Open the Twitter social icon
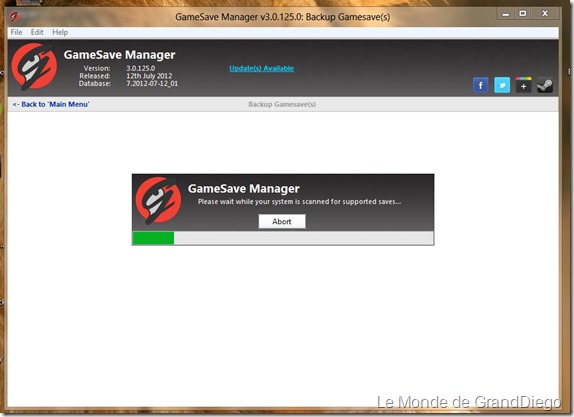This screenshot has height=417, width=574. pos(502,85)
